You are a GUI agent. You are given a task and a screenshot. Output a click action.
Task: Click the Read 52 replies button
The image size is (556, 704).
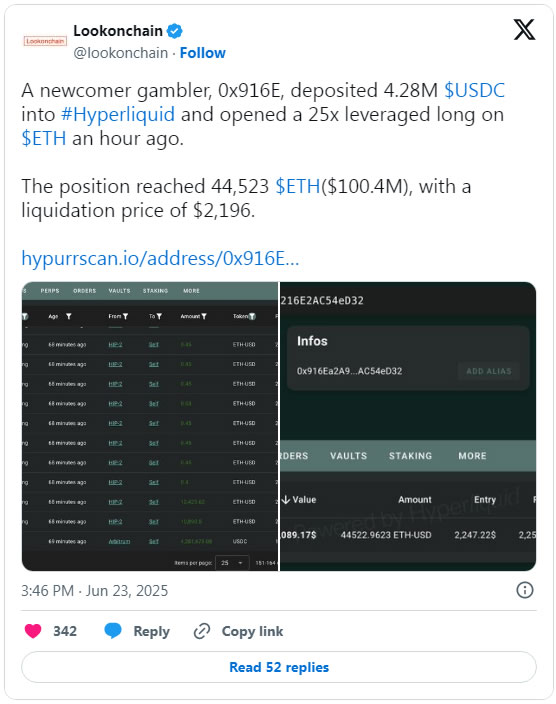point(279,667)
